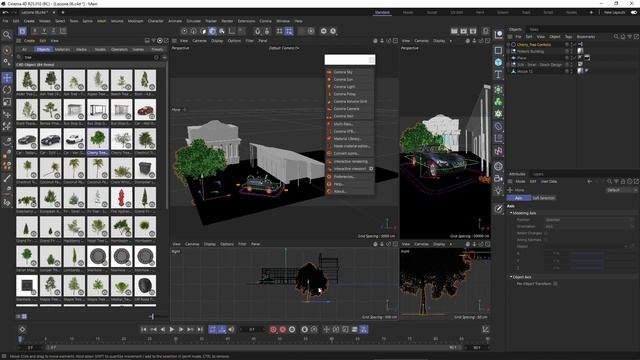Click Attributes panel search icon
Image resolution: width=640 pixels, height=360 pixels.
pyautogui.click(x=609, y=181)
